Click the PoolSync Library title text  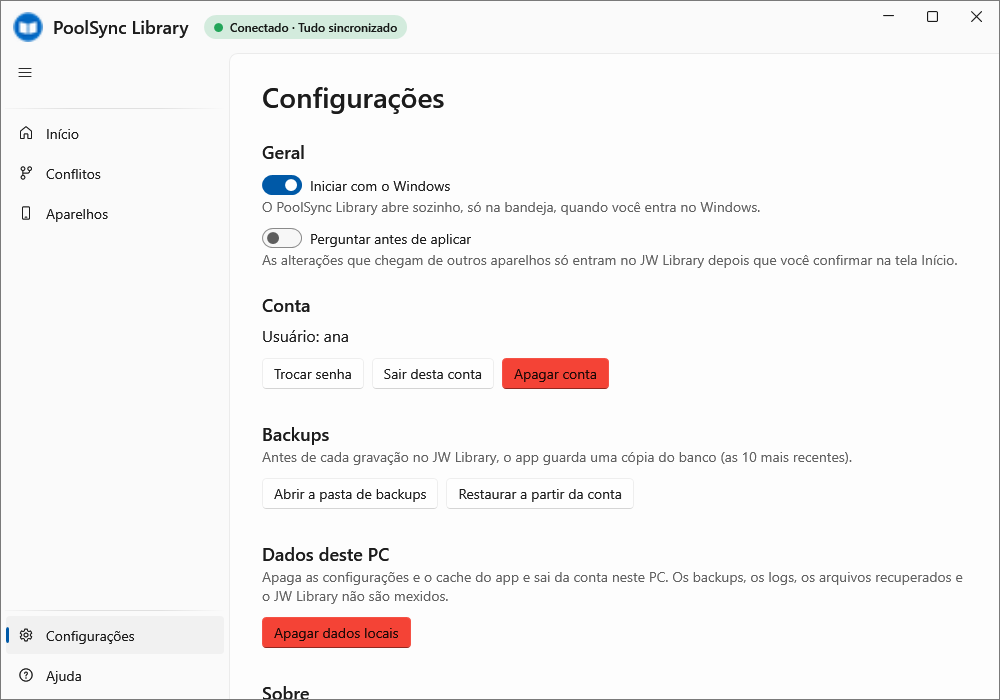(121, 28)
